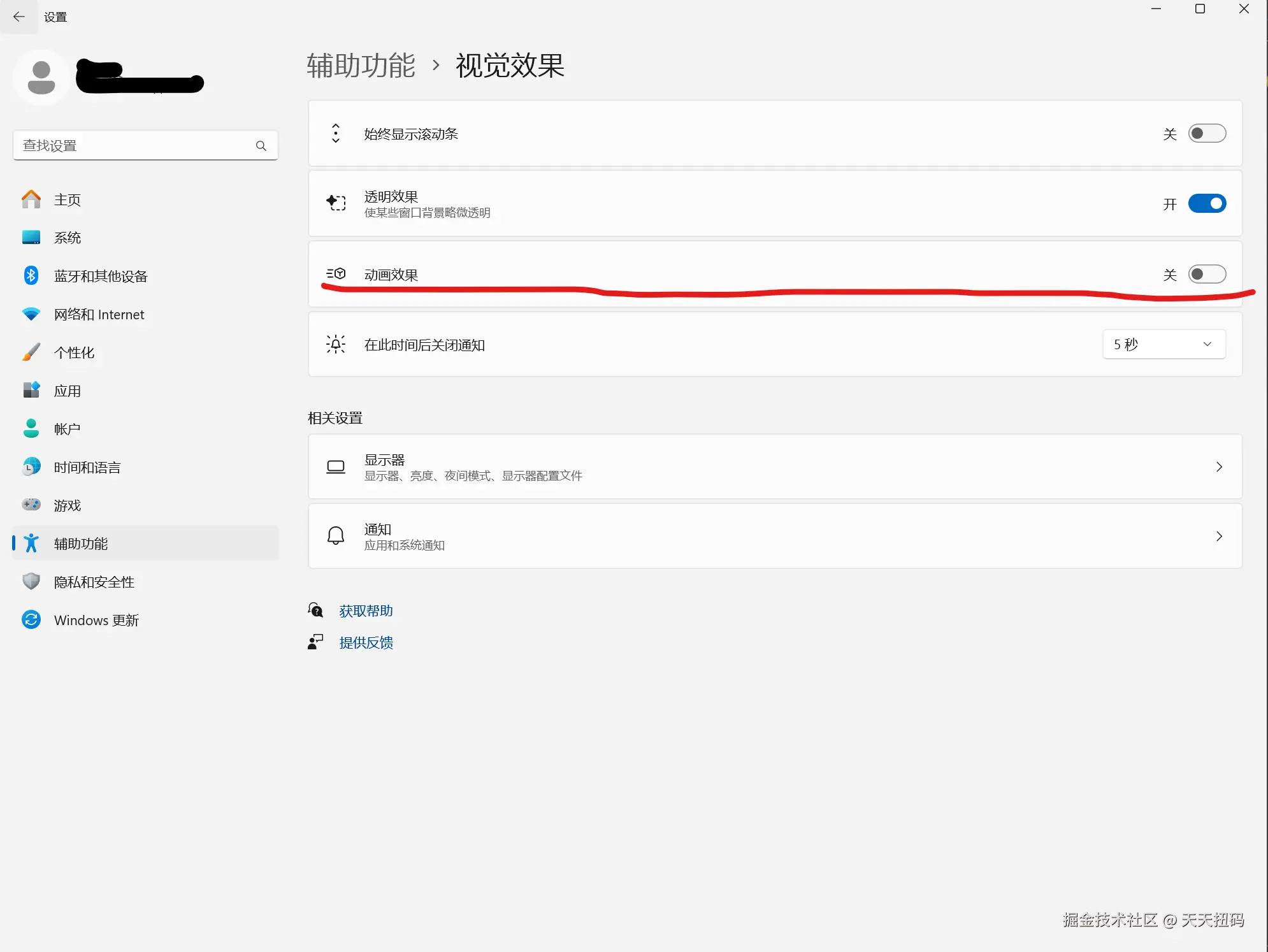This screenshot has width=1268, height=952.
Task: Open 提供反馈 link
Action: [366, 642]
